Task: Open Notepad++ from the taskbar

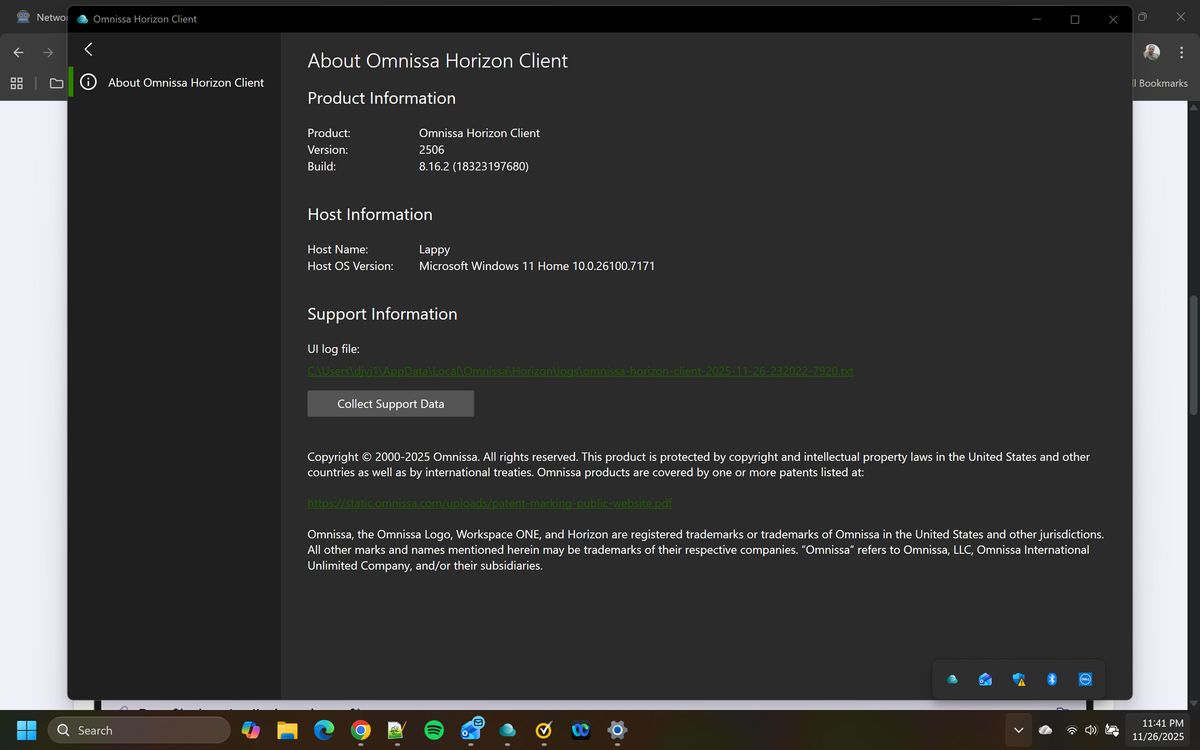Action: pos(397,730)
